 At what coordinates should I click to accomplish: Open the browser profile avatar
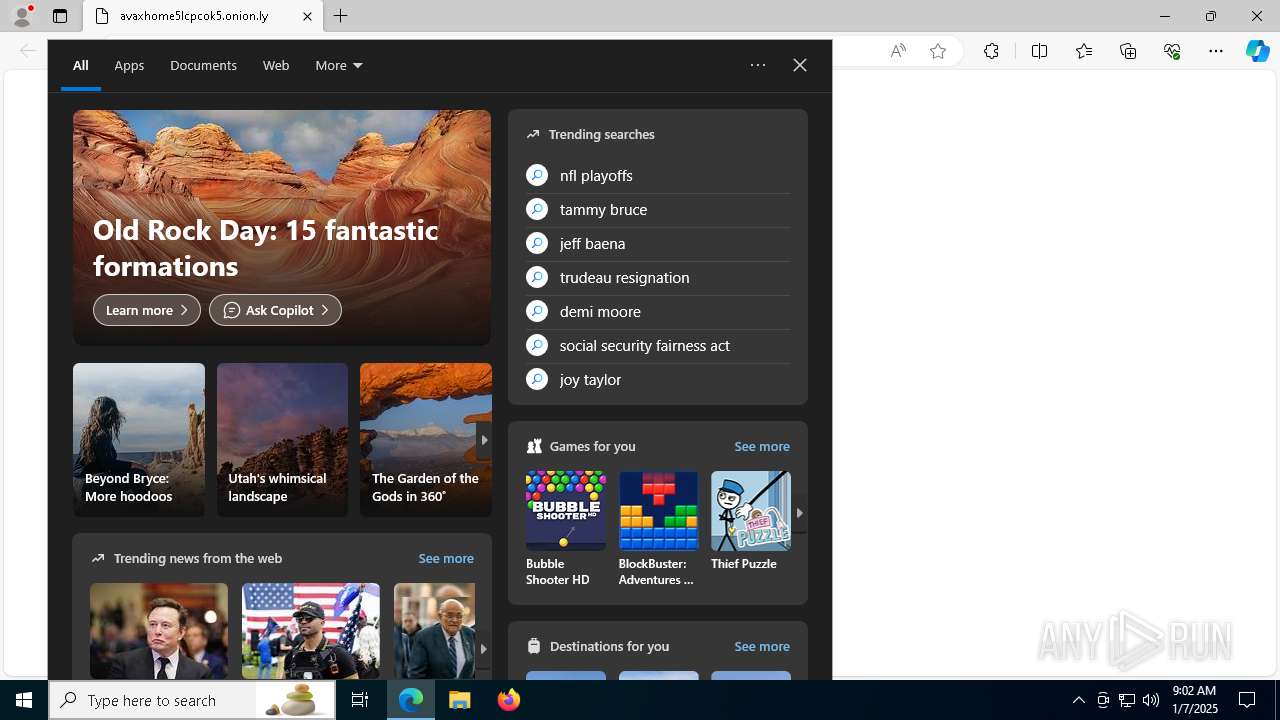coord(22,16)
